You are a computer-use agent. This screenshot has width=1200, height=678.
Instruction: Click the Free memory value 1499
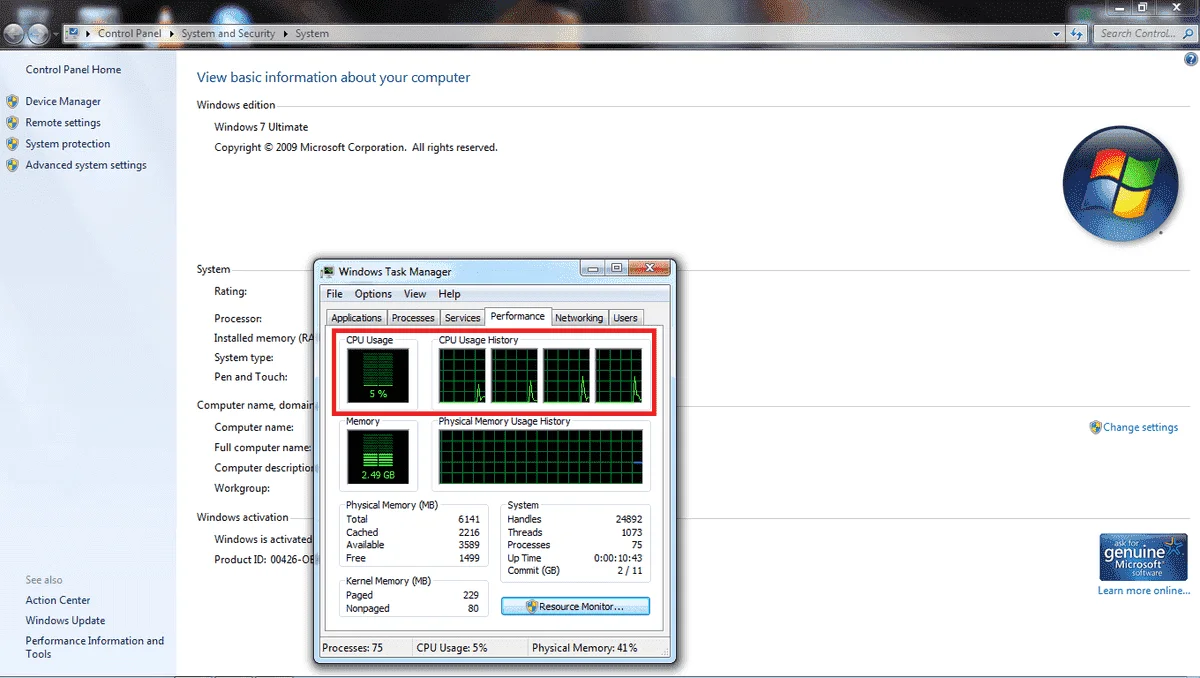tap(469, 558)
